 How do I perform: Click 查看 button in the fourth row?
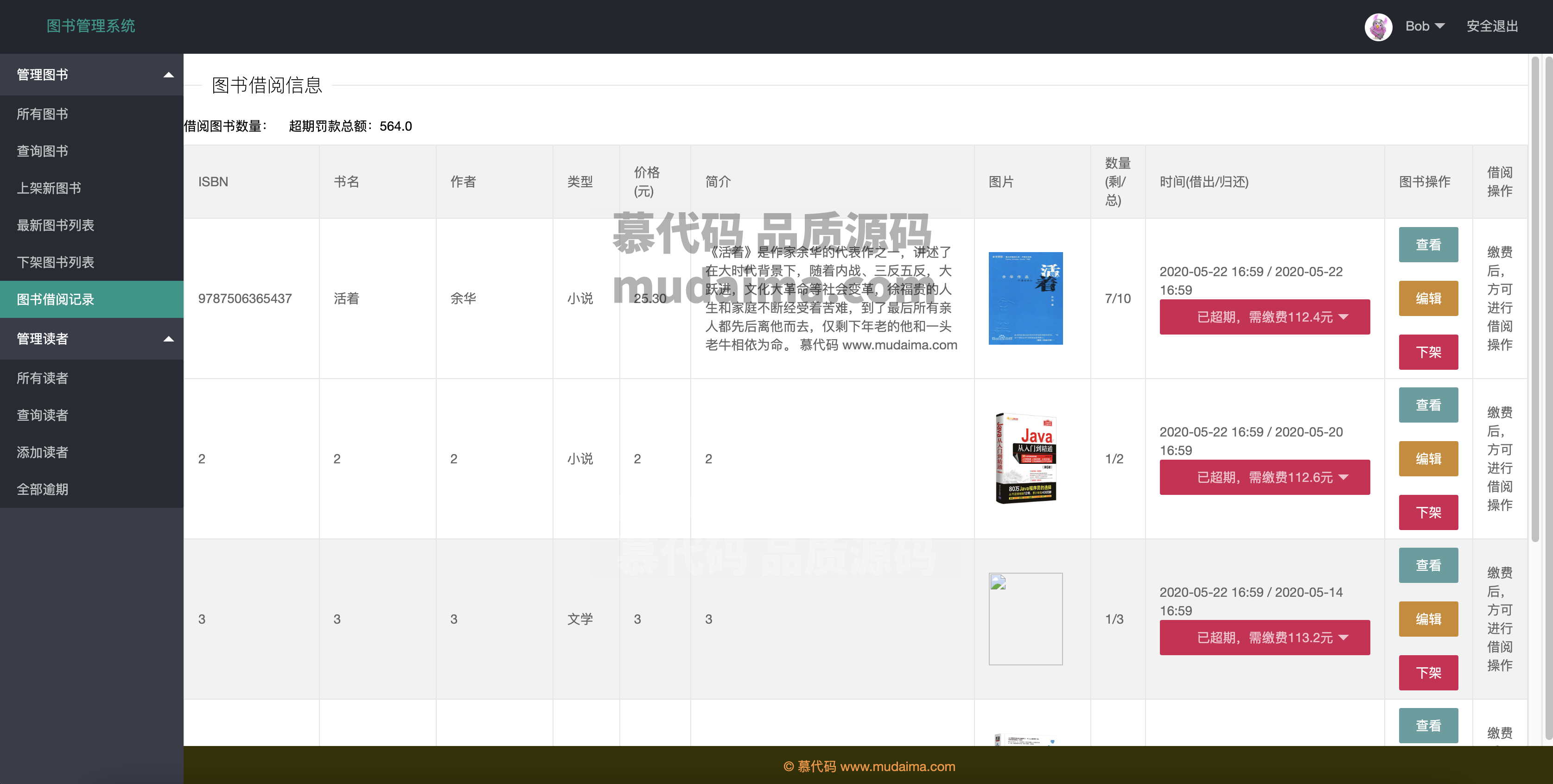point(1428,726)
